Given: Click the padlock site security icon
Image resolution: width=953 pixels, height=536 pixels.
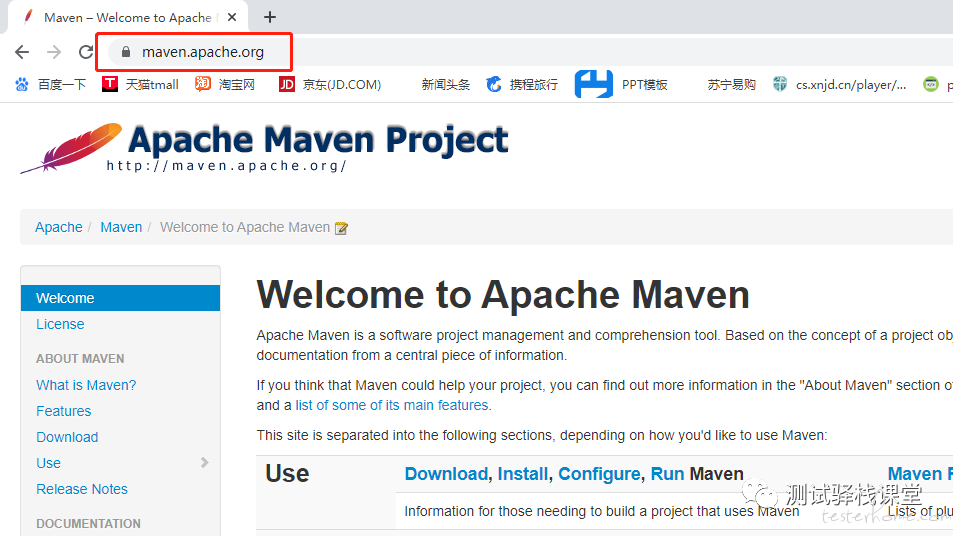Looking at the screenshot, I should [126, 52].
